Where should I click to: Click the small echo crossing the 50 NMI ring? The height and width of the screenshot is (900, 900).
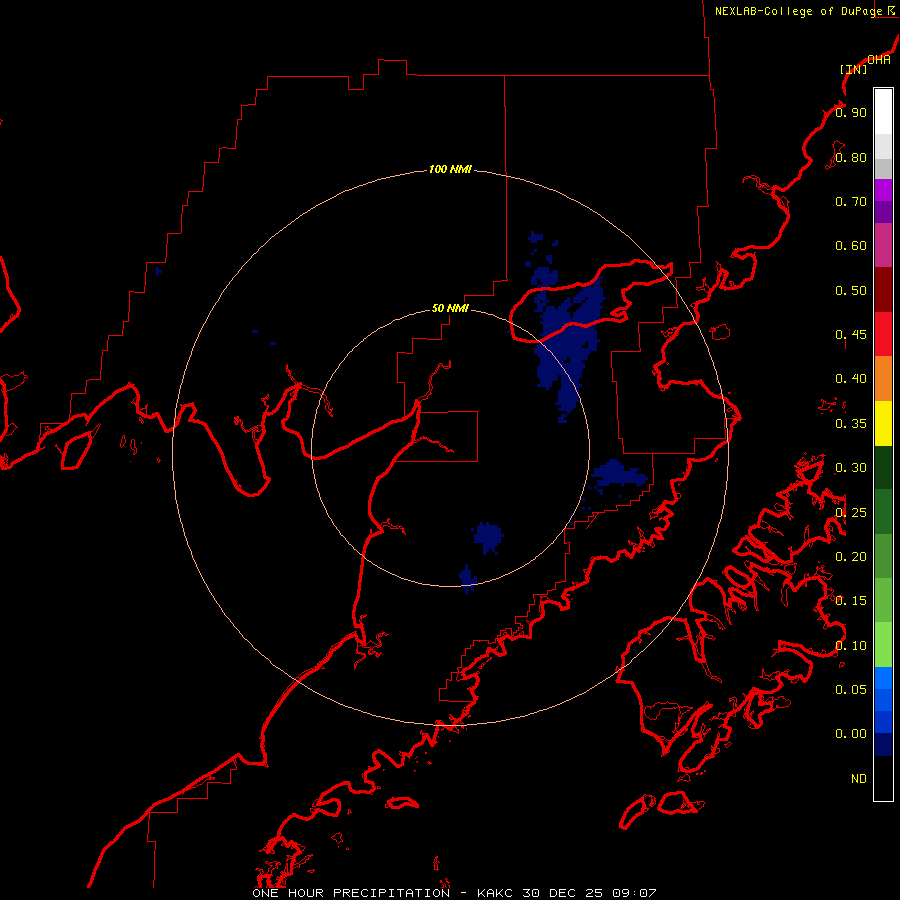coord(468,579)
